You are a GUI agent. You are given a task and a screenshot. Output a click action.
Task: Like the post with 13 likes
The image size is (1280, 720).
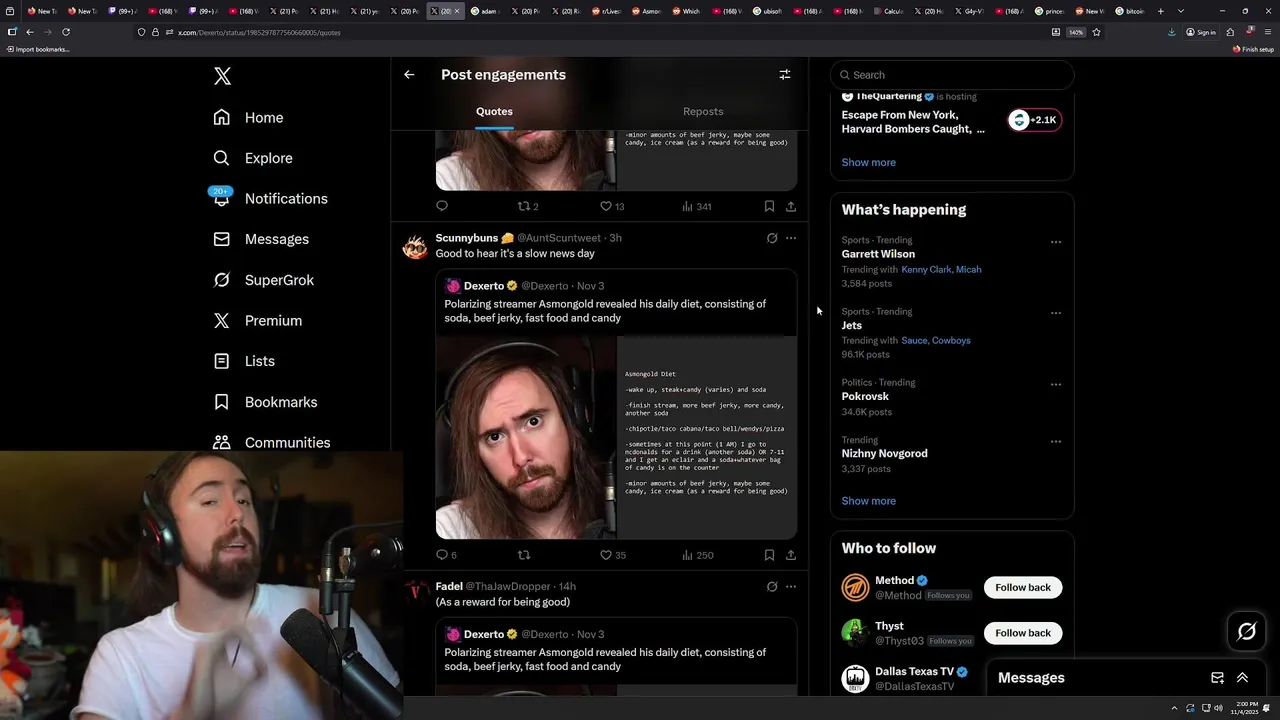click(612, 206)
